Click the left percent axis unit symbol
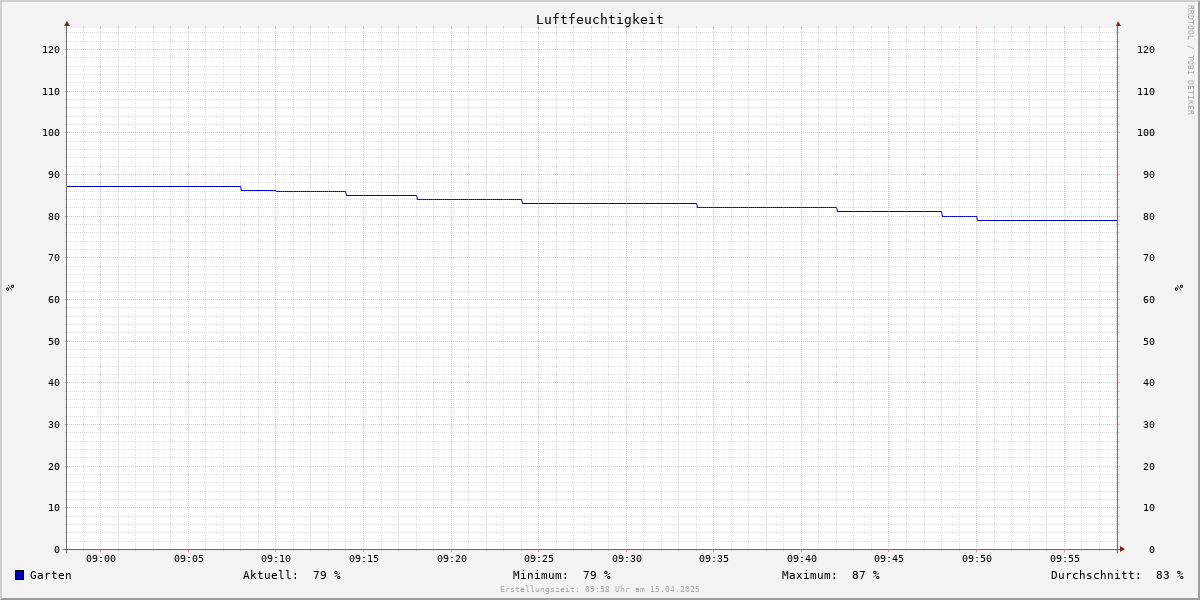This screenshot has height=600, width=1200. [x=10, y=287]
